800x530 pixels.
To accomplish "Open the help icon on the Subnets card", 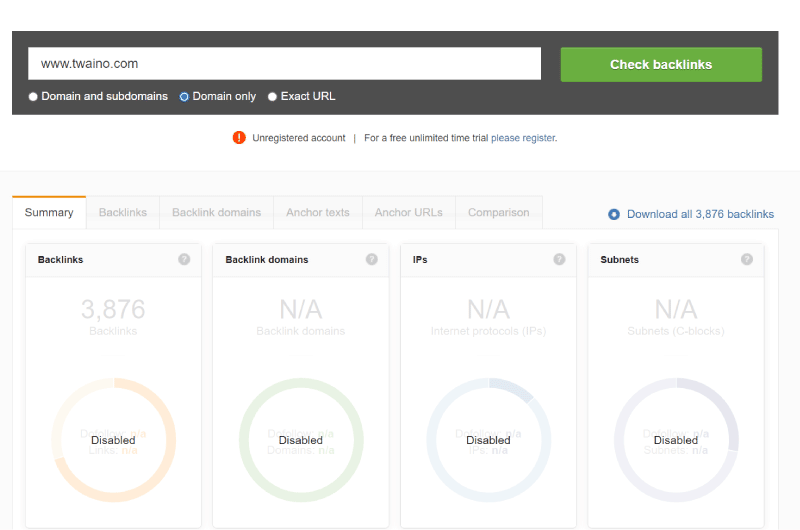I will 747,259.
